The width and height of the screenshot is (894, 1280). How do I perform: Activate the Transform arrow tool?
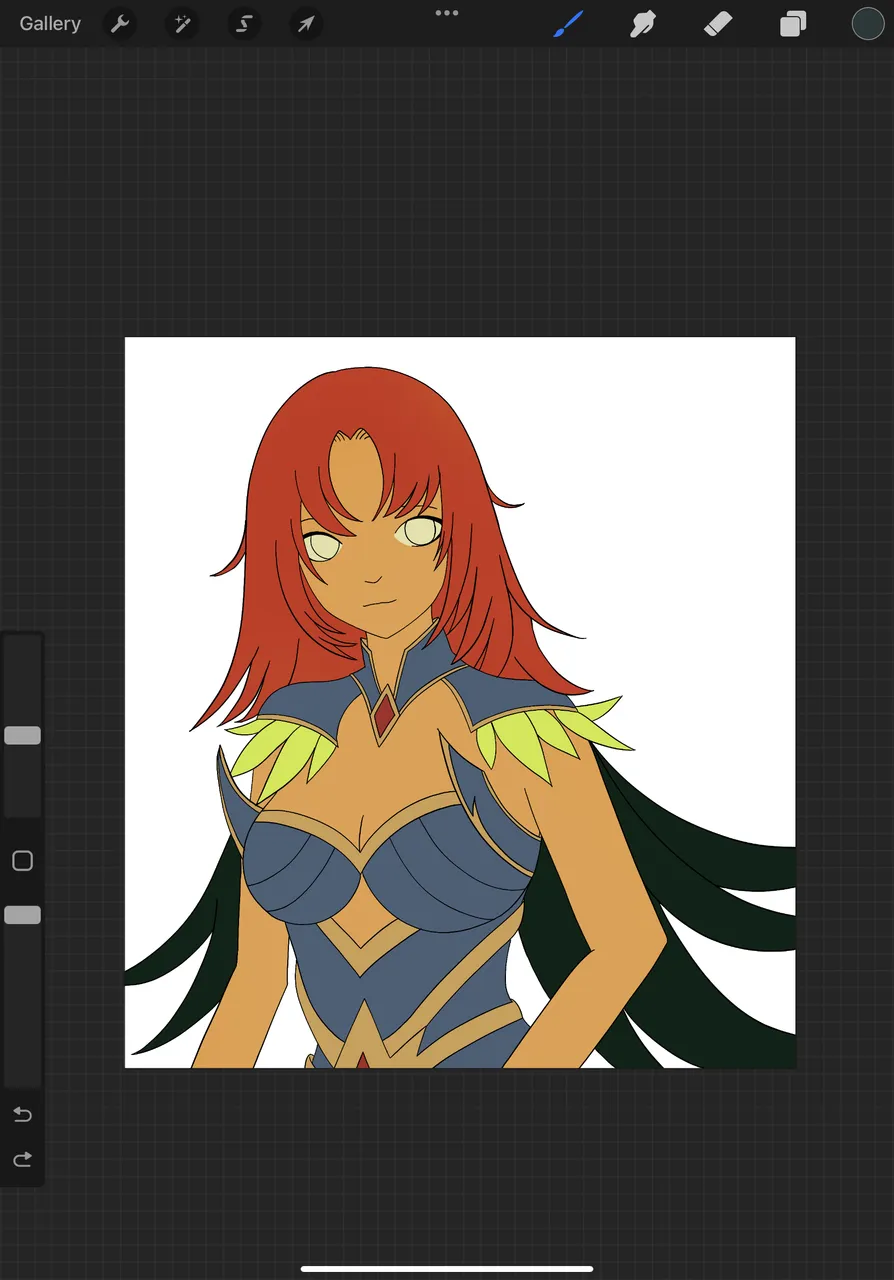pos(306,23)
